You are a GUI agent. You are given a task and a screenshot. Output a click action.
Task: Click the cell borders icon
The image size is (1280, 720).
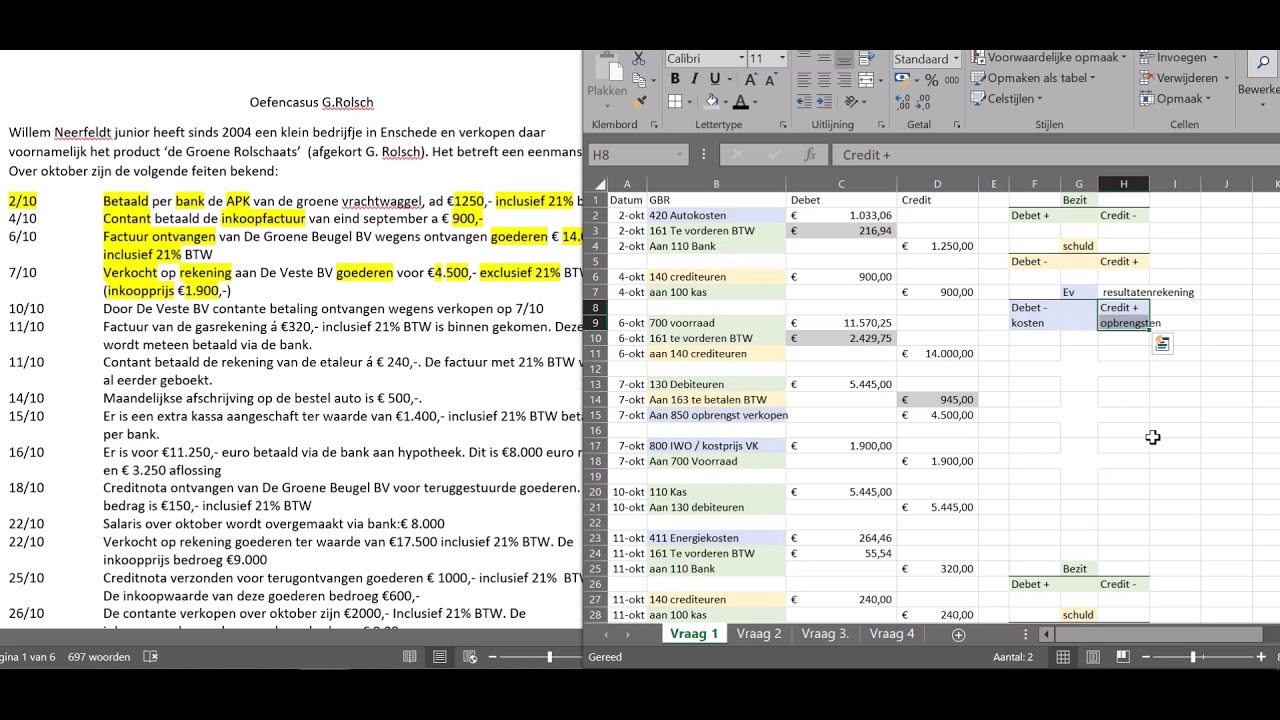[675, 101]
